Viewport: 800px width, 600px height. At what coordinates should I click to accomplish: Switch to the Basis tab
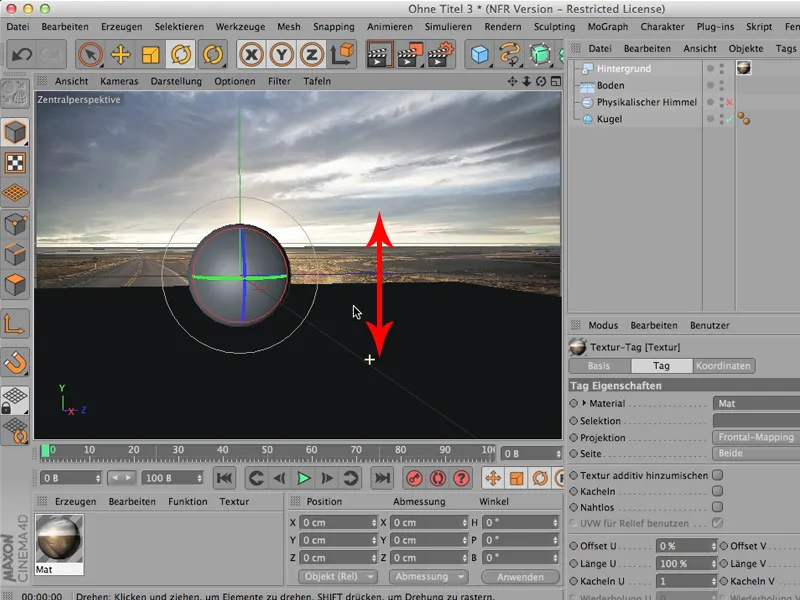point(599,366)
